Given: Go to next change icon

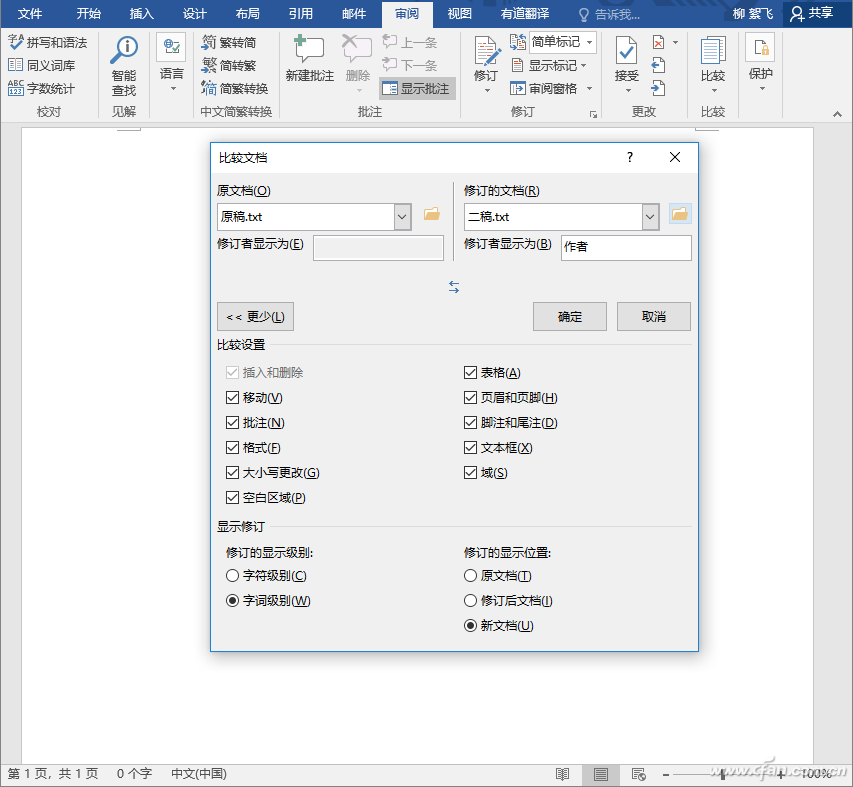Looking at the screenshot, I should click(x=658, y=88).
